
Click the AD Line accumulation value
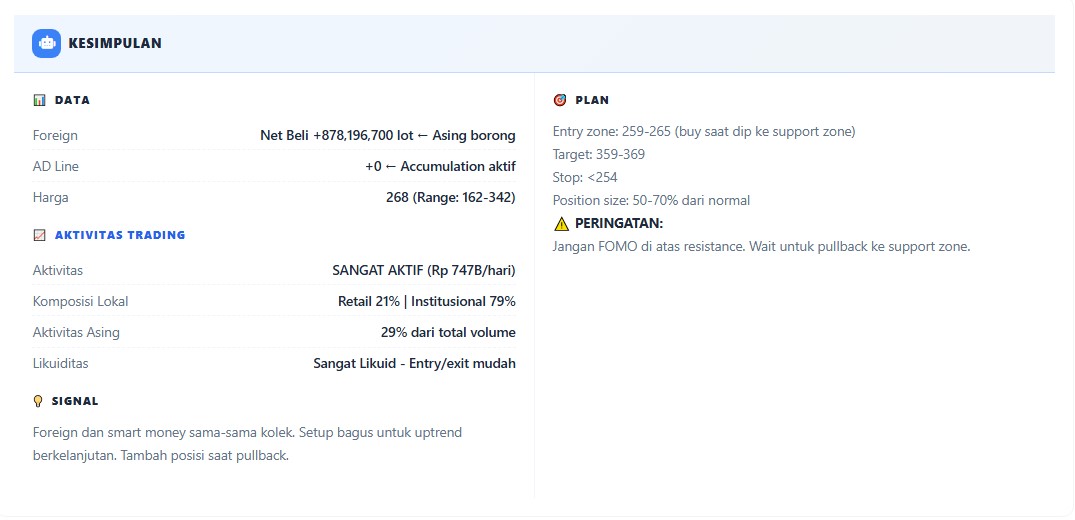point(440,166)
